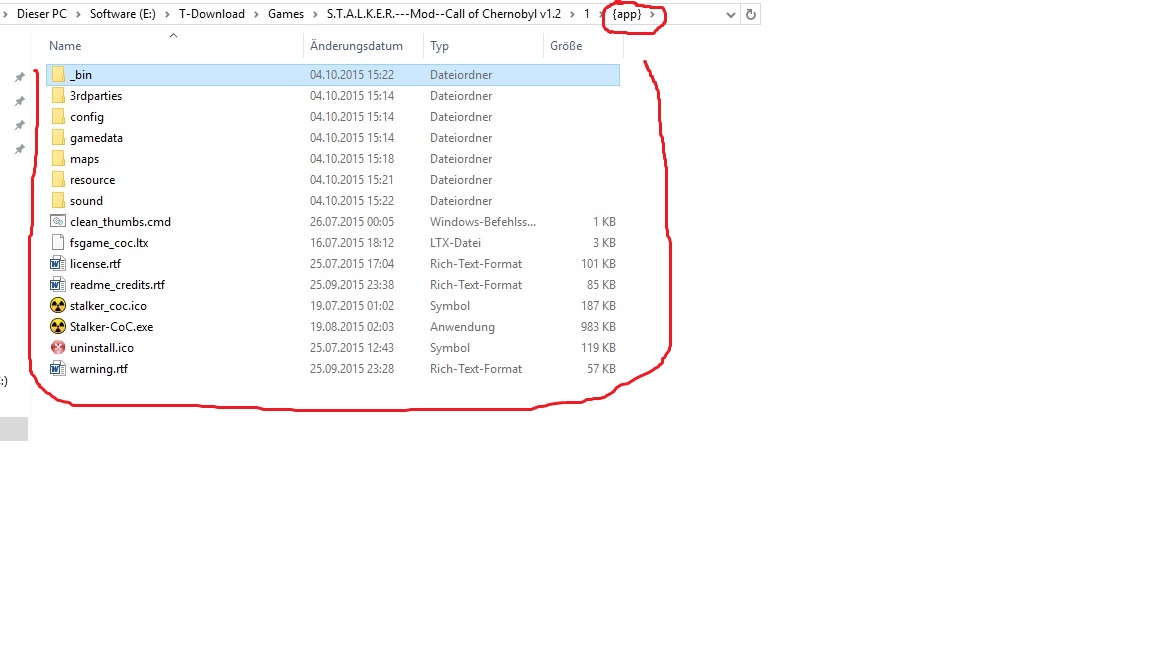
Task: Go to T-Download breadcrumb folder
Action: point(212,14)
